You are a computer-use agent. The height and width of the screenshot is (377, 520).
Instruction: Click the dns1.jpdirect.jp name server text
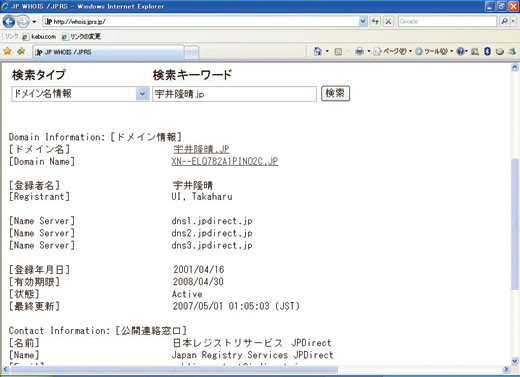tap(212, 221)
